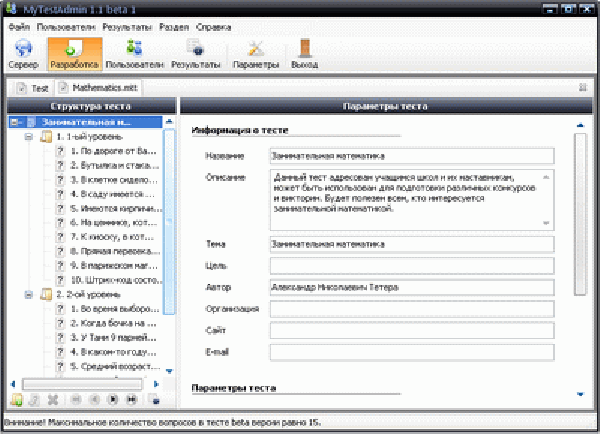Collapse the 1-ый уровень section
Image resolution: width=600 pixels, height=434 pixels.
[29, 137]
